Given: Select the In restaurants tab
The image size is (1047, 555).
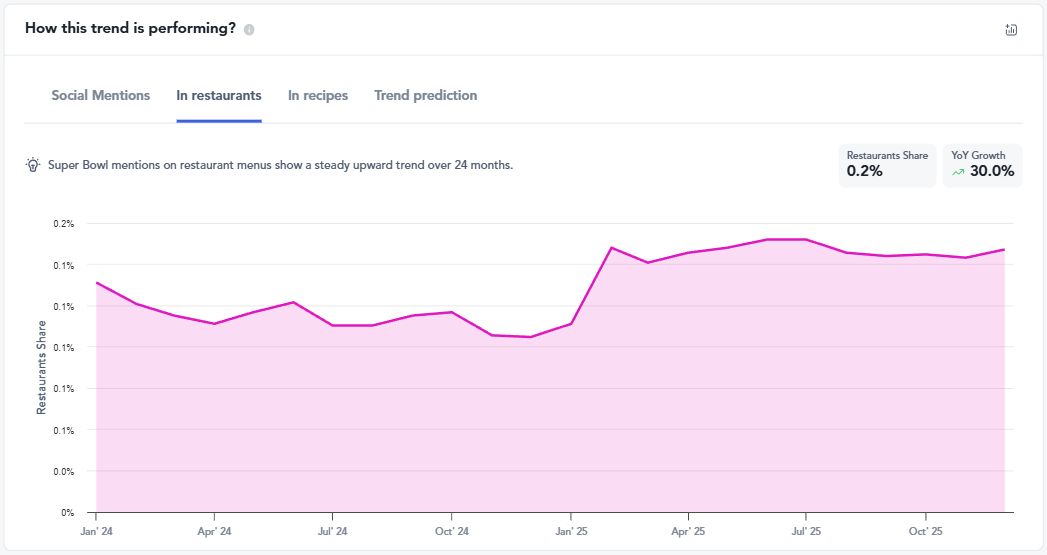Looking at the screenshot, I should pos(219,96).
